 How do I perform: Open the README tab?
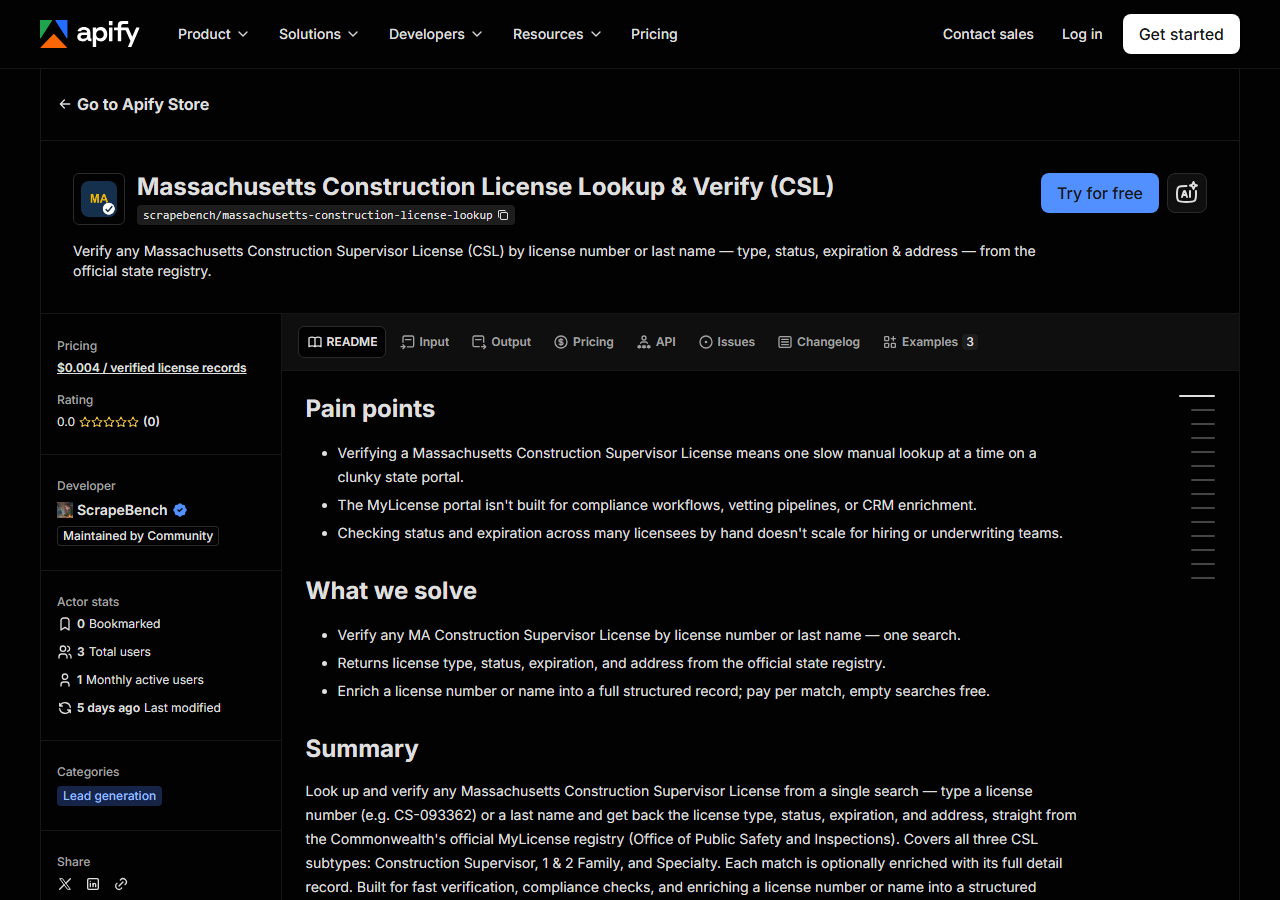342,342
